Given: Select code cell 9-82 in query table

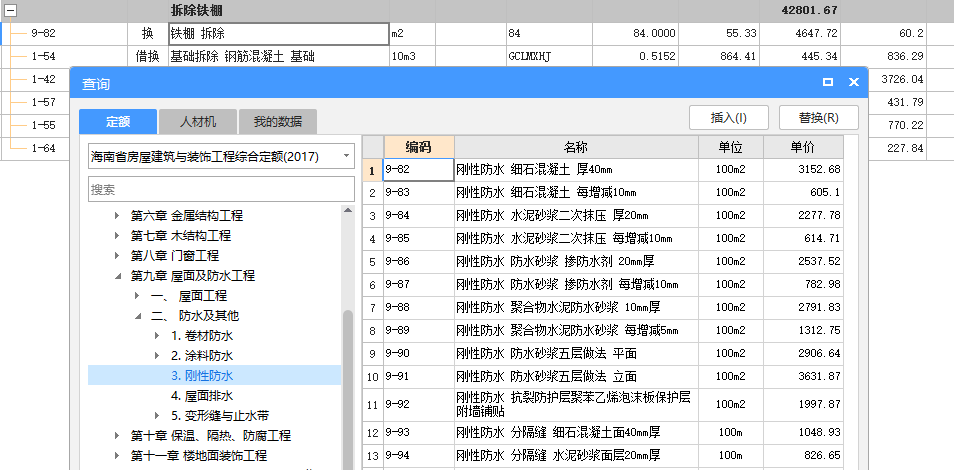Looking at the screenshot, I should 419,170.
